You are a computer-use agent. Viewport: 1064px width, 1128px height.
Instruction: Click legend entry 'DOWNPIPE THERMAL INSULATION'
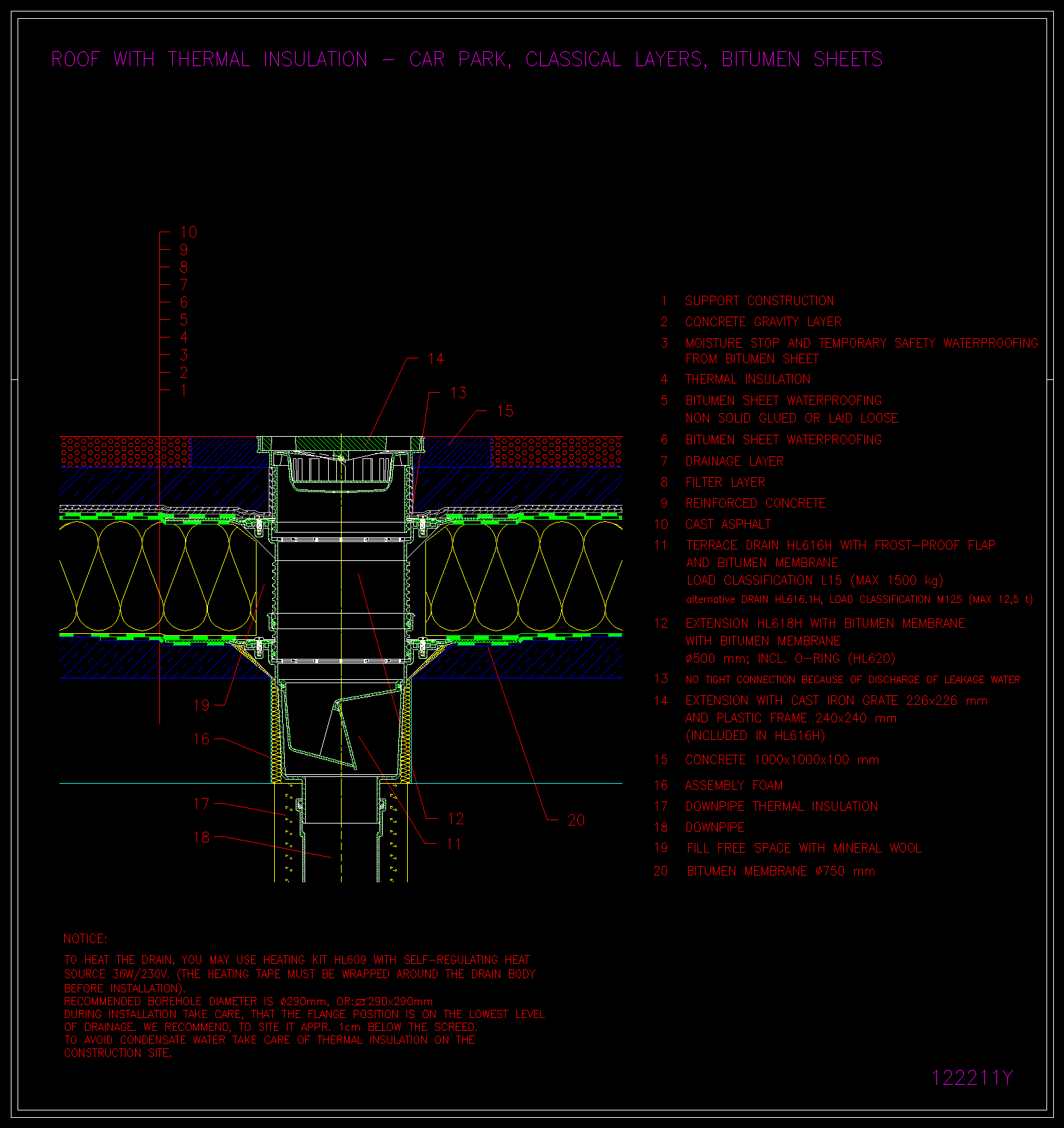coord(782,807)
